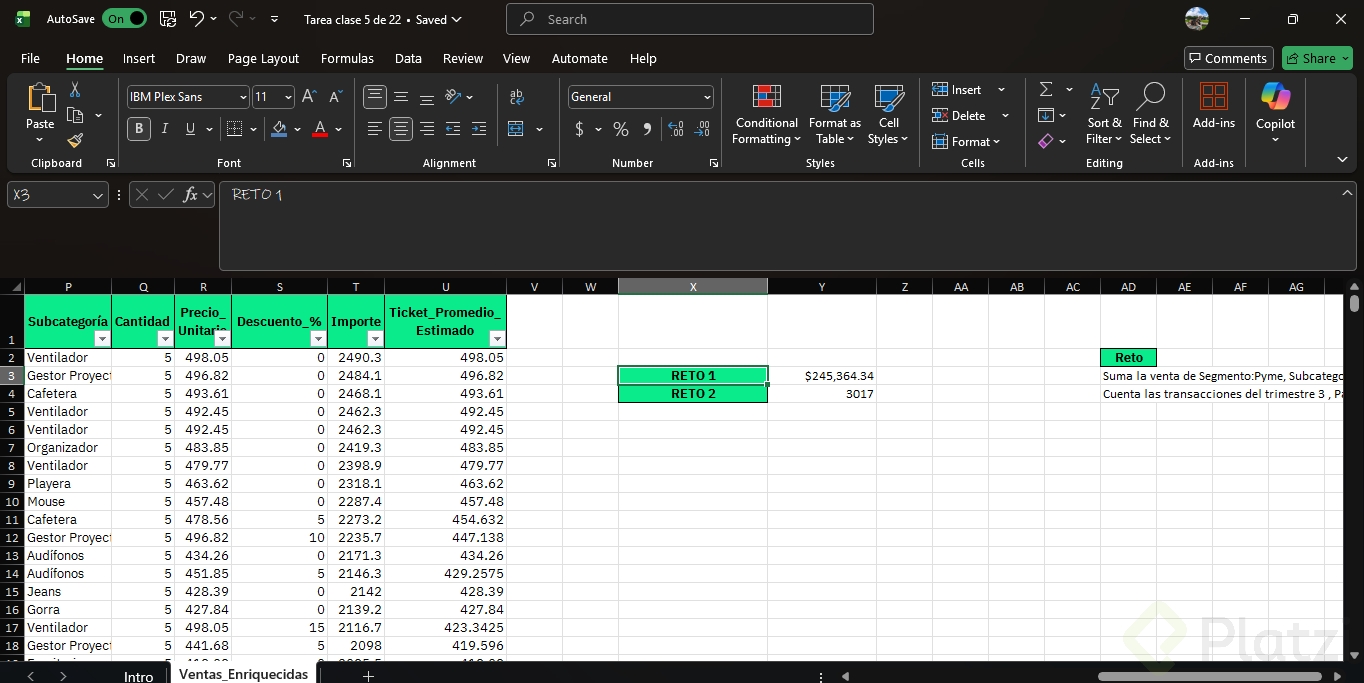Click the Format Painter brush icon

coord(75,141)
